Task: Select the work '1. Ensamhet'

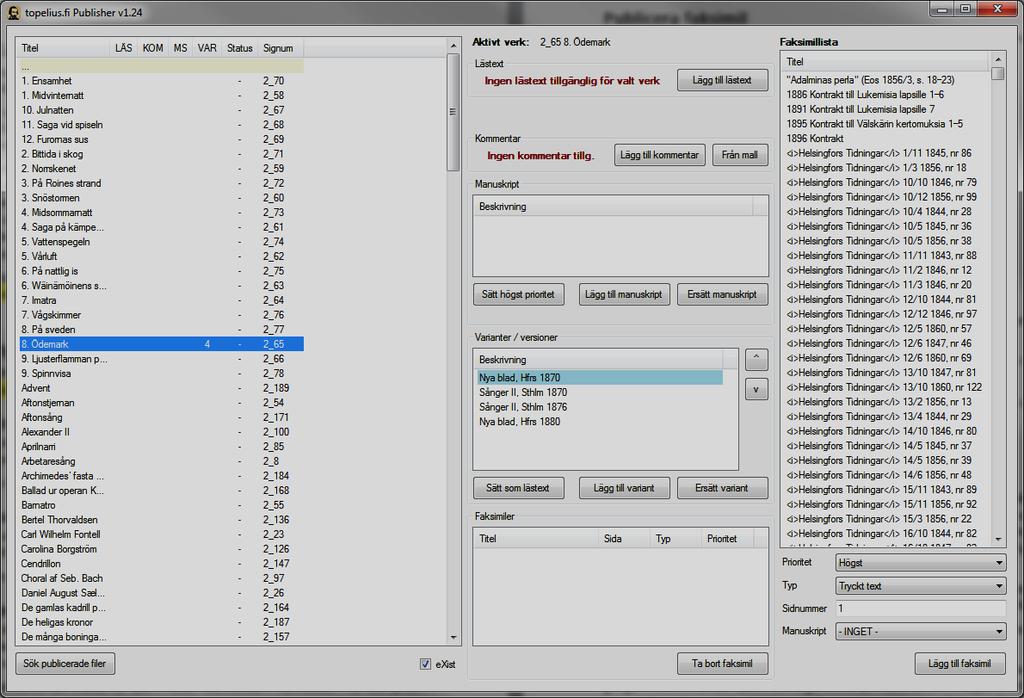Action: [162, 81]
